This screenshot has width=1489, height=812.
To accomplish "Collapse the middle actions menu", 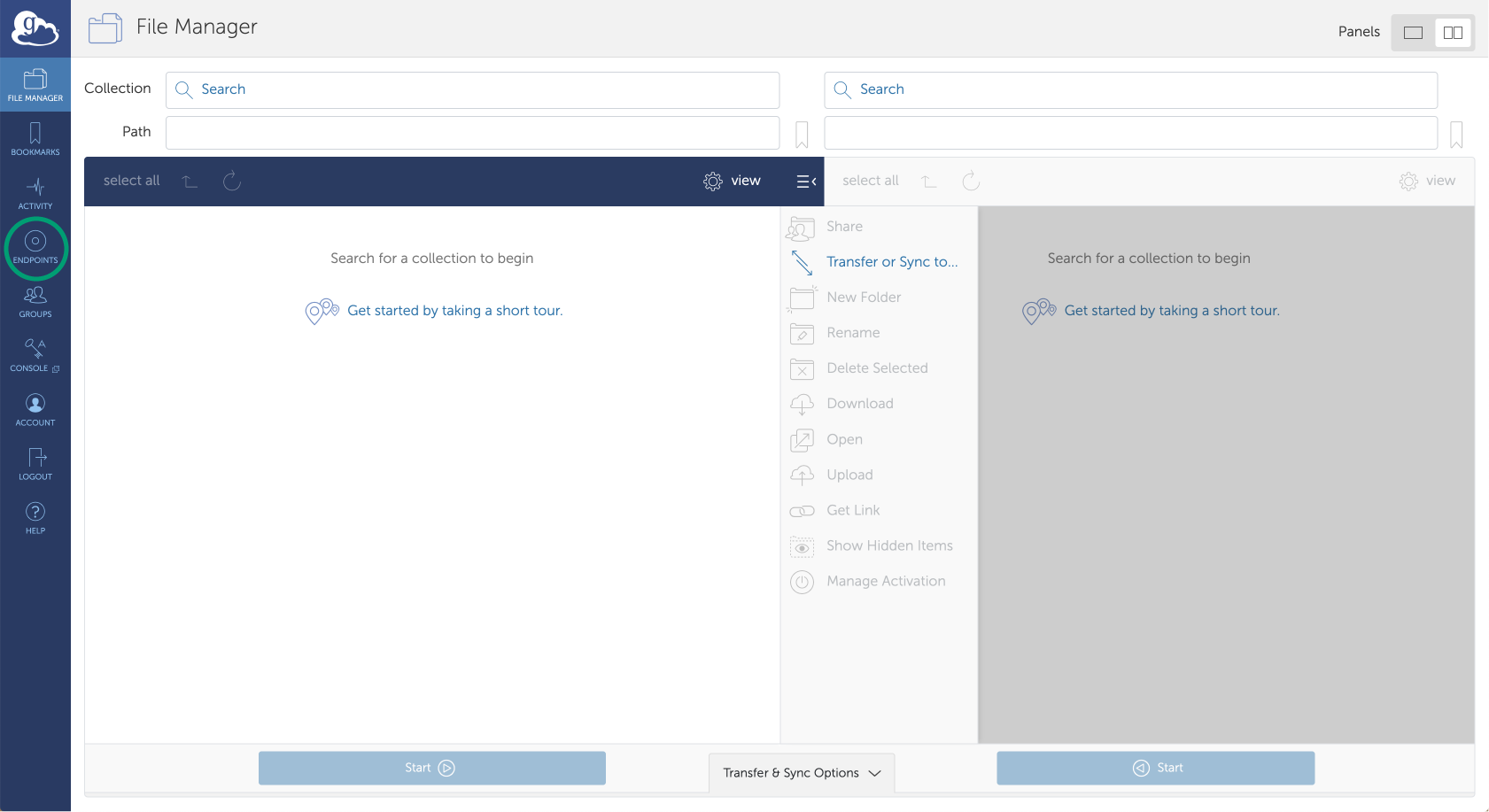I will [x=806, y=182].
